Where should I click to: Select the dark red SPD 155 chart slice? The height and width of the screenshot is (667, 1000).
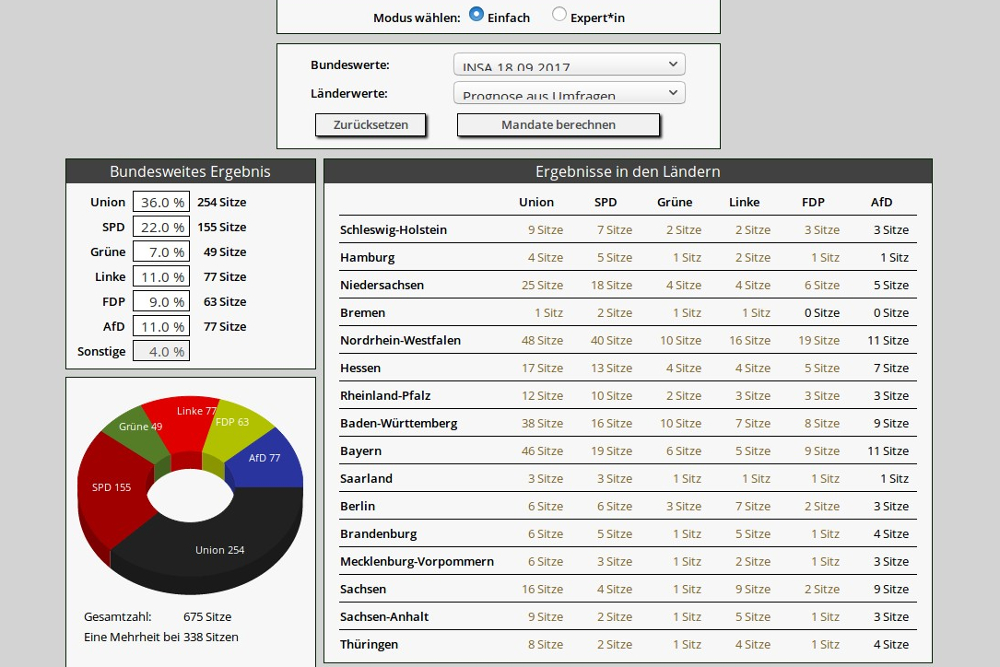pyautogui.click(x=110, y=487)
